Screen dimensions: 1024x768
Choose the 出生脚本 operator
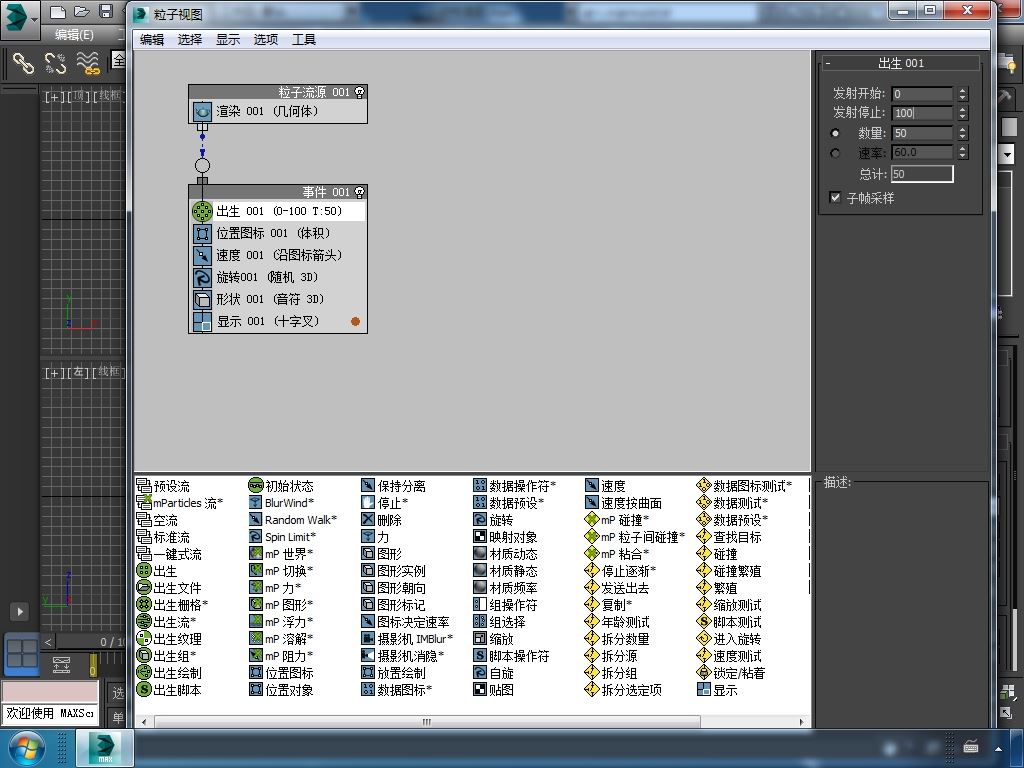click(x=169, y=690)
